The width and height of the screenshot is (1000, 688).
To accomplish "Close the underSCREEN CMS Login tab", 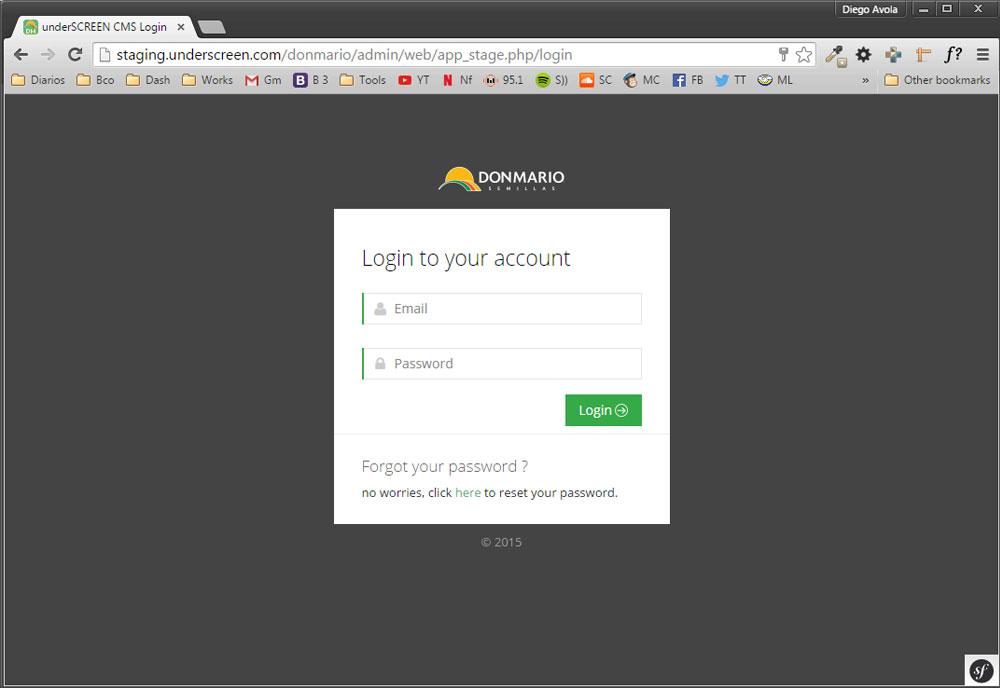I will coord(181,27).
